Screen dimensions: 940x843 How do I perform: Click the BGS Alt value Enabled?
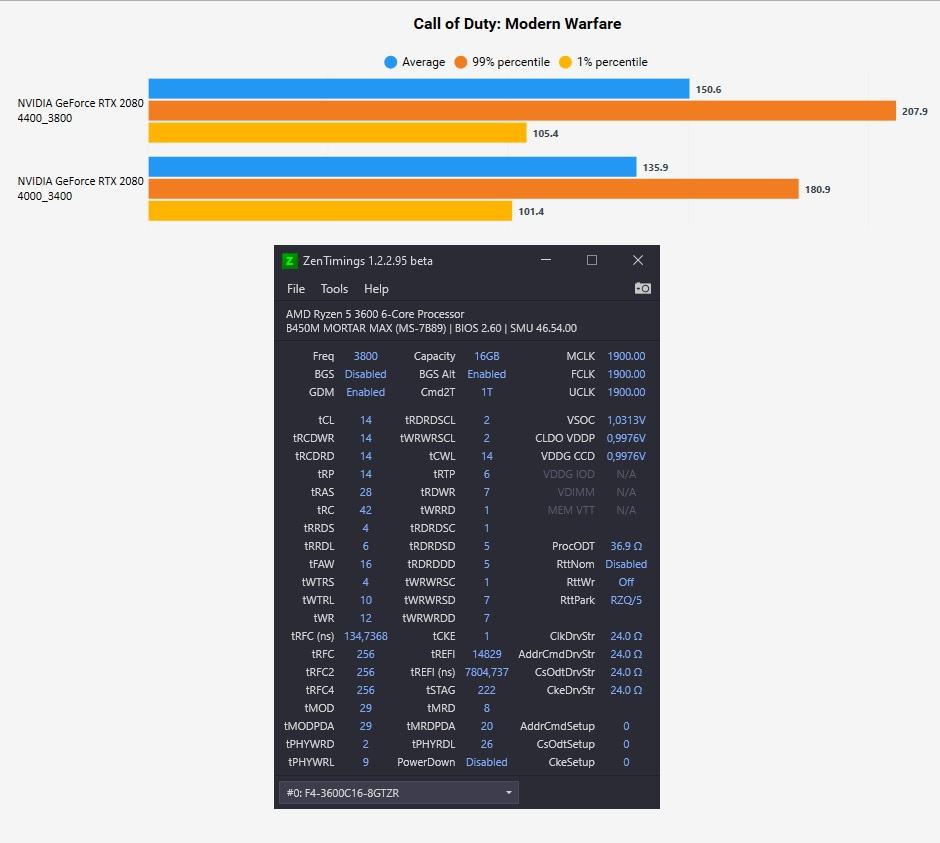pos(487,374)
